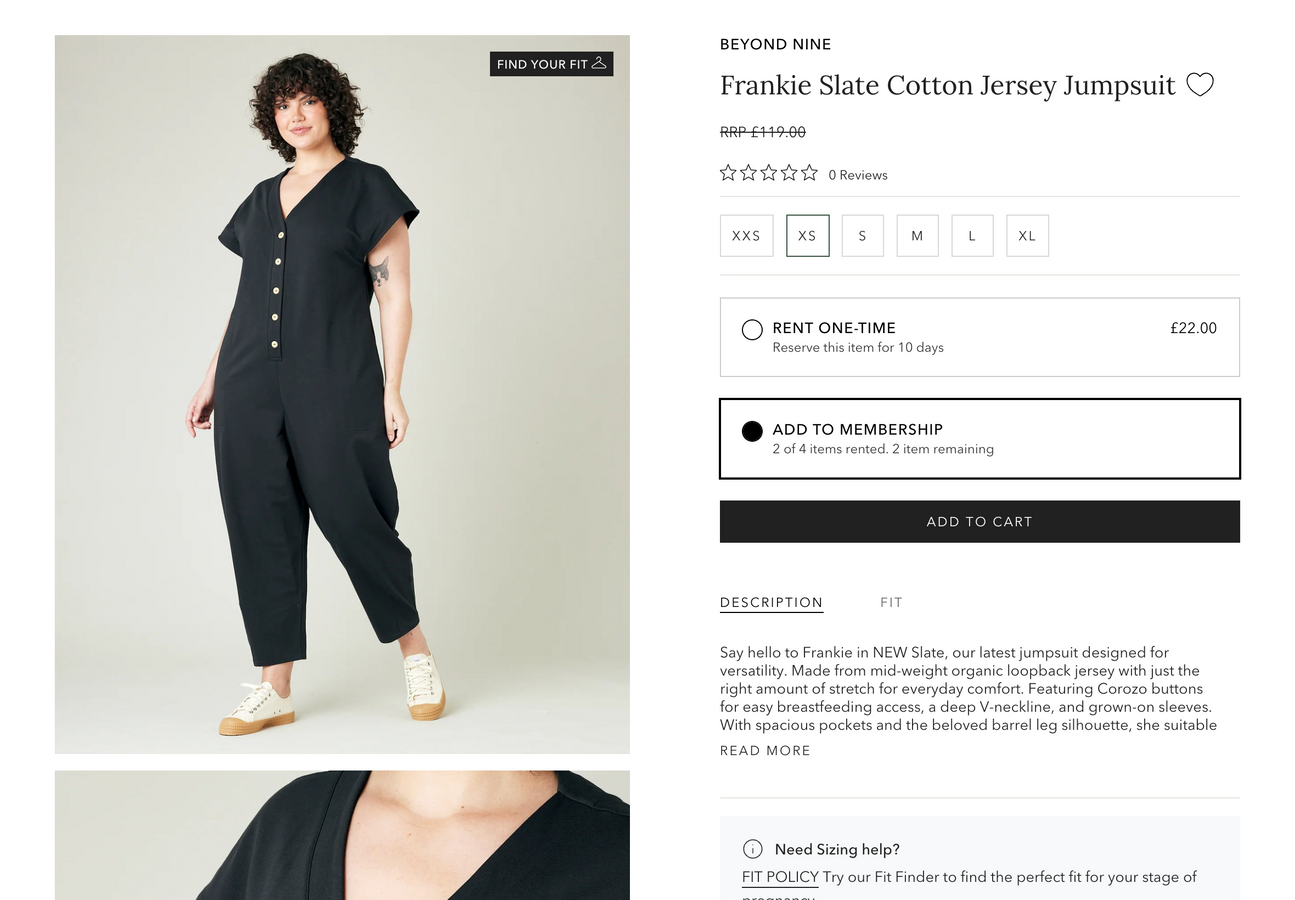
Task: Click the neckline close-up photo
Action: (342, 836)
